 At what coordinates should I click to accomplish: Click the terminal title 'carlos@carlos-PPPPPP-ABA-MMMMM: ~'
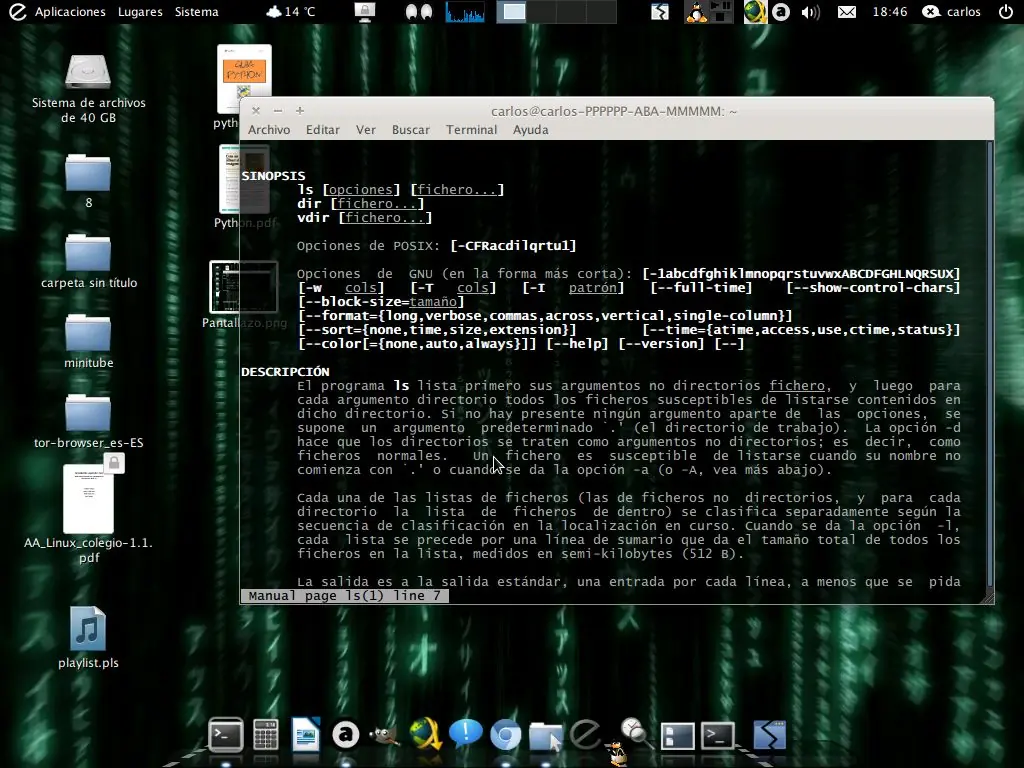[614, 111]
